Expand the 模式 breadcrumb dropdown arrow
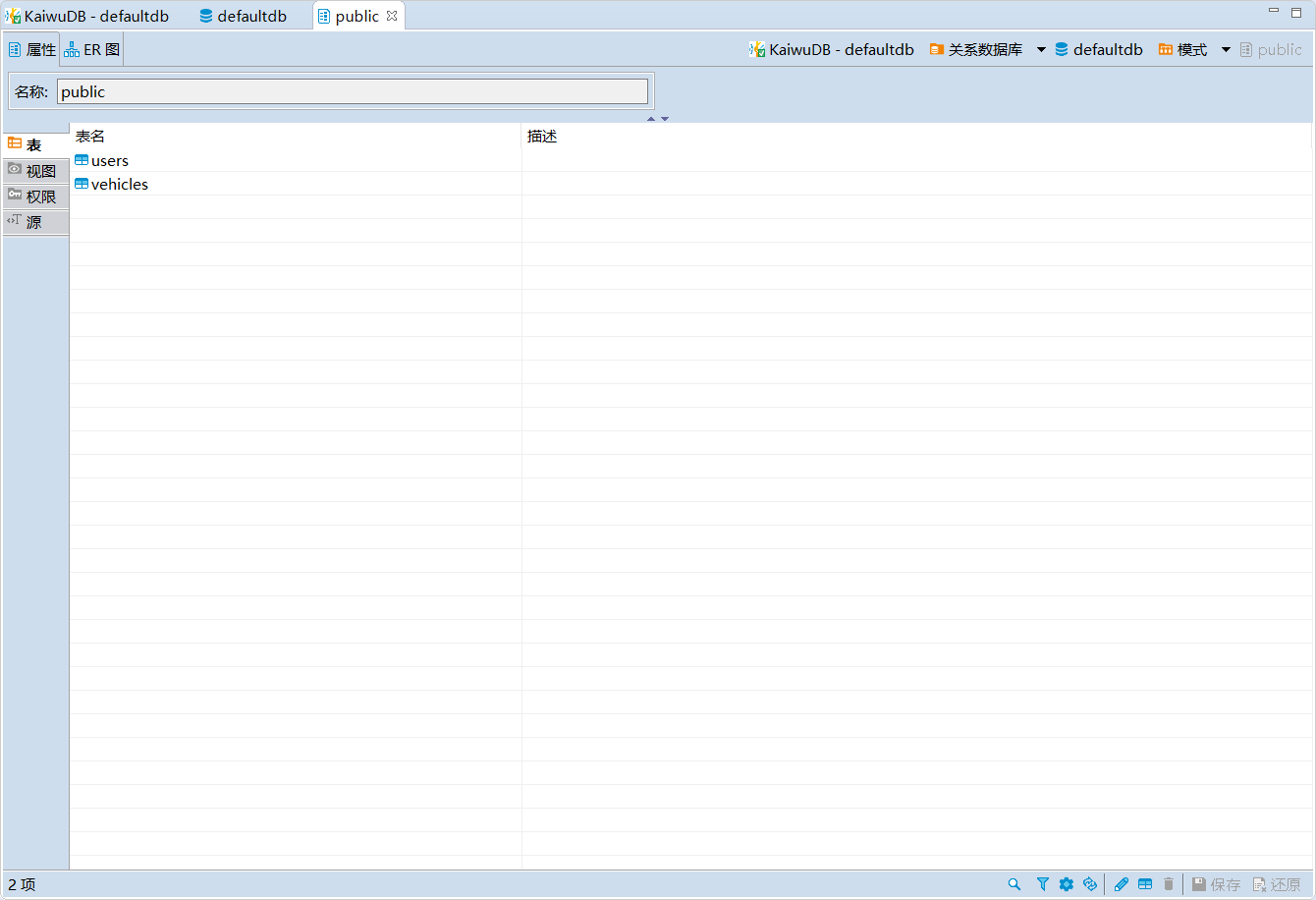1316x900 pixels. (1226, 50)
